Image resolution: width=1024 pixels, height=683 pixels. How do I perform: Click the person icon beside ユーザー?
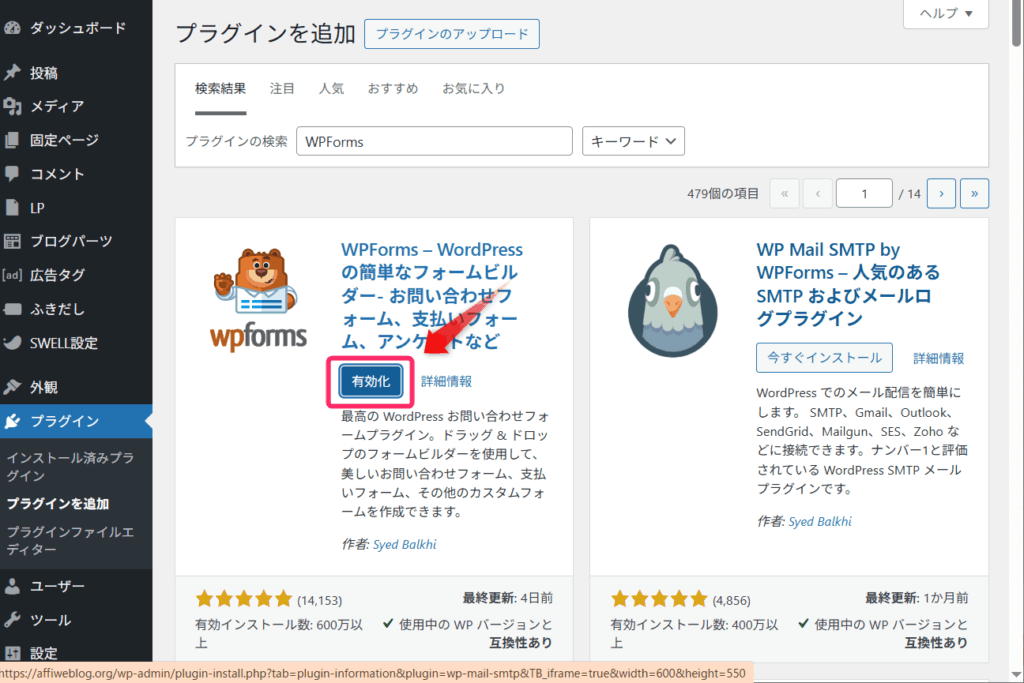(12, 586)
